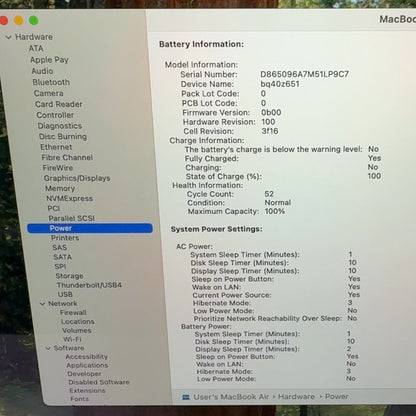Select Apple Pay in the sidebar
Viewport: 416px width, 416px height.
[49, 60]
